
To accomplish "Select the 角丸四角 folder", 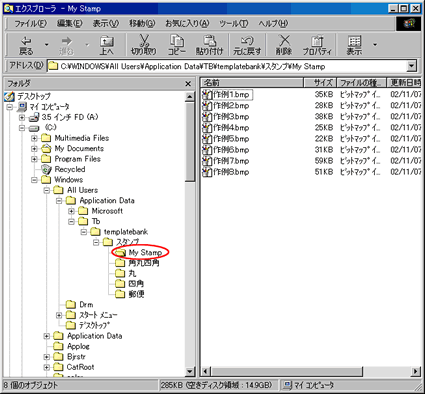I will 144,263.
